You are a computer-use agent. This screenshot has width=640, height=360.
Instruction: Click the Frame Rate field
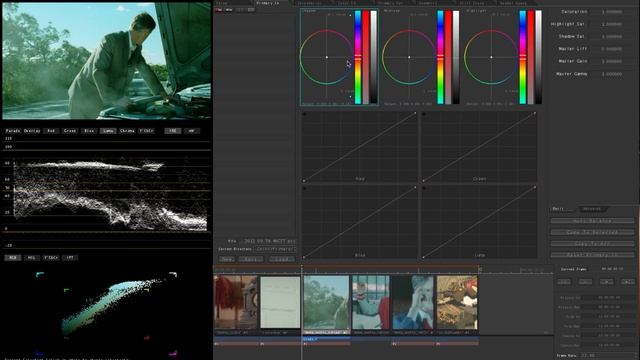click(606, 356)
